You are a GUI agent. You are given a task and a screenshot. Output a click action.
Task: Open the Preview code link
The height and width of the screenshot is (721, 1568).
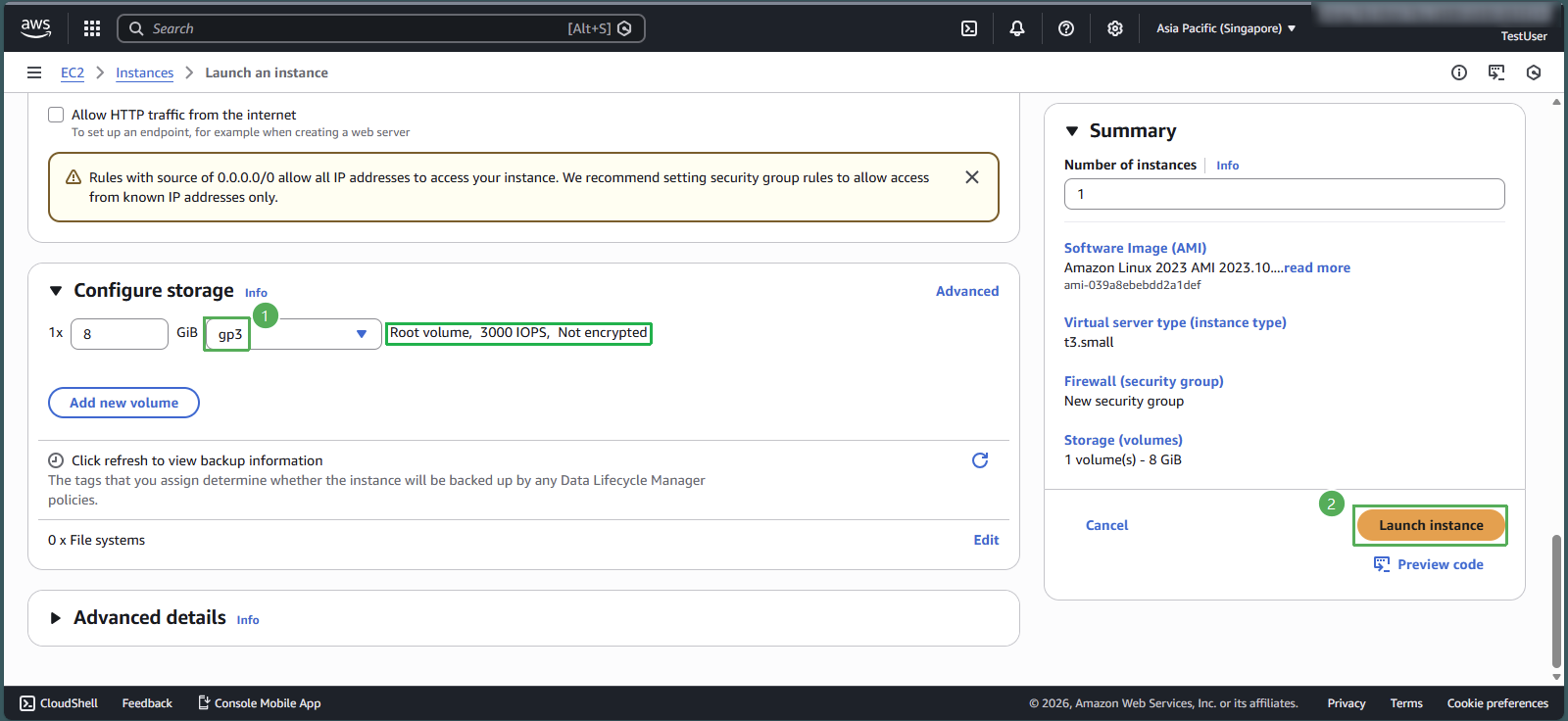pyautogui.click(x=1440, y=564)
